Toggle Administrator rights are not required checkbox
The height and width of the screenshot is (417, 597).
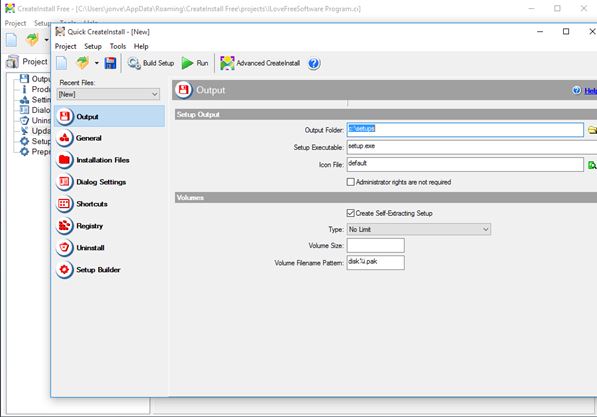coord(351,182)
